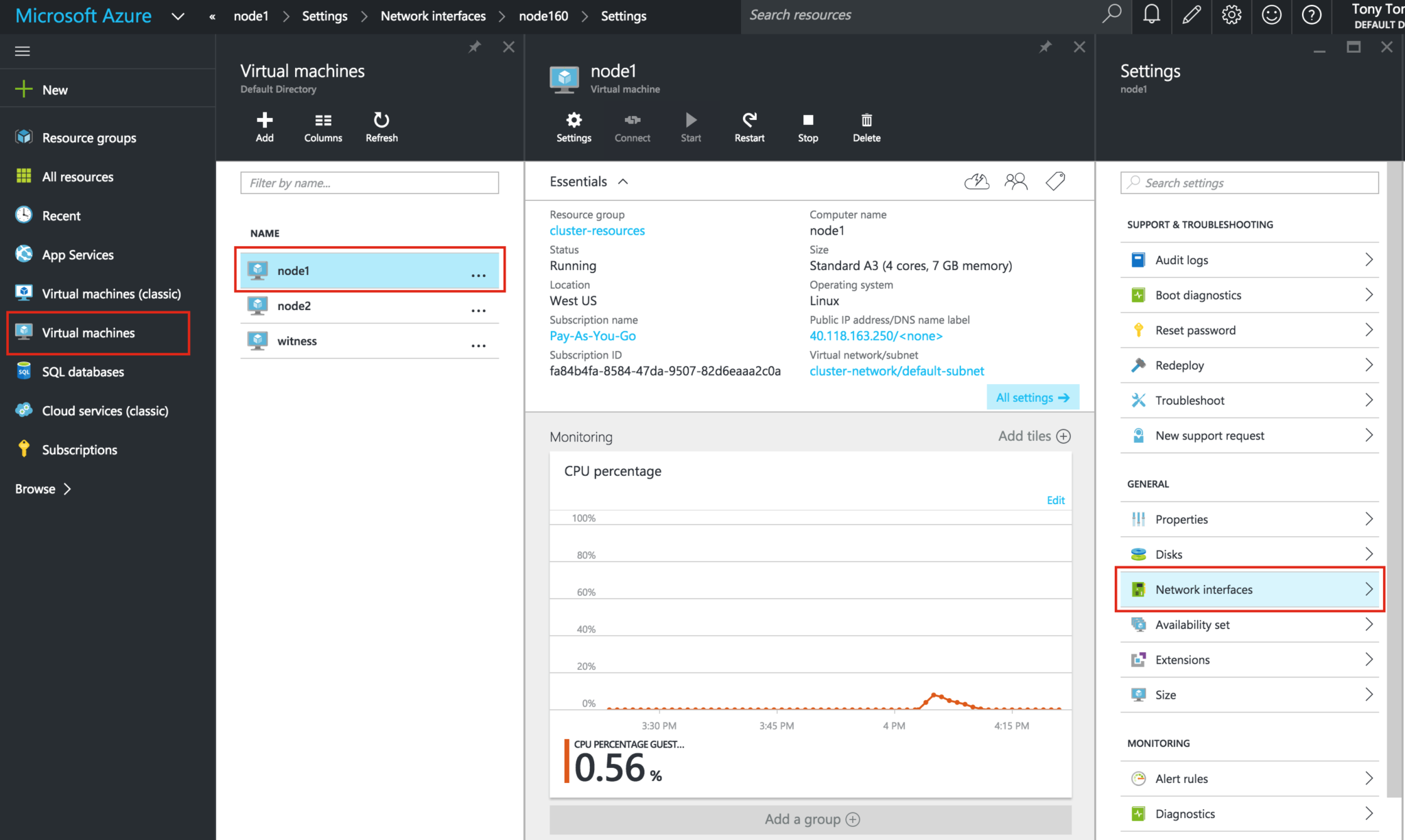This screenshot has width=1405, height=840.
Task: Open the directory switcher chevron next to Microsoft Azure
Action: click(x=178, y=16)
